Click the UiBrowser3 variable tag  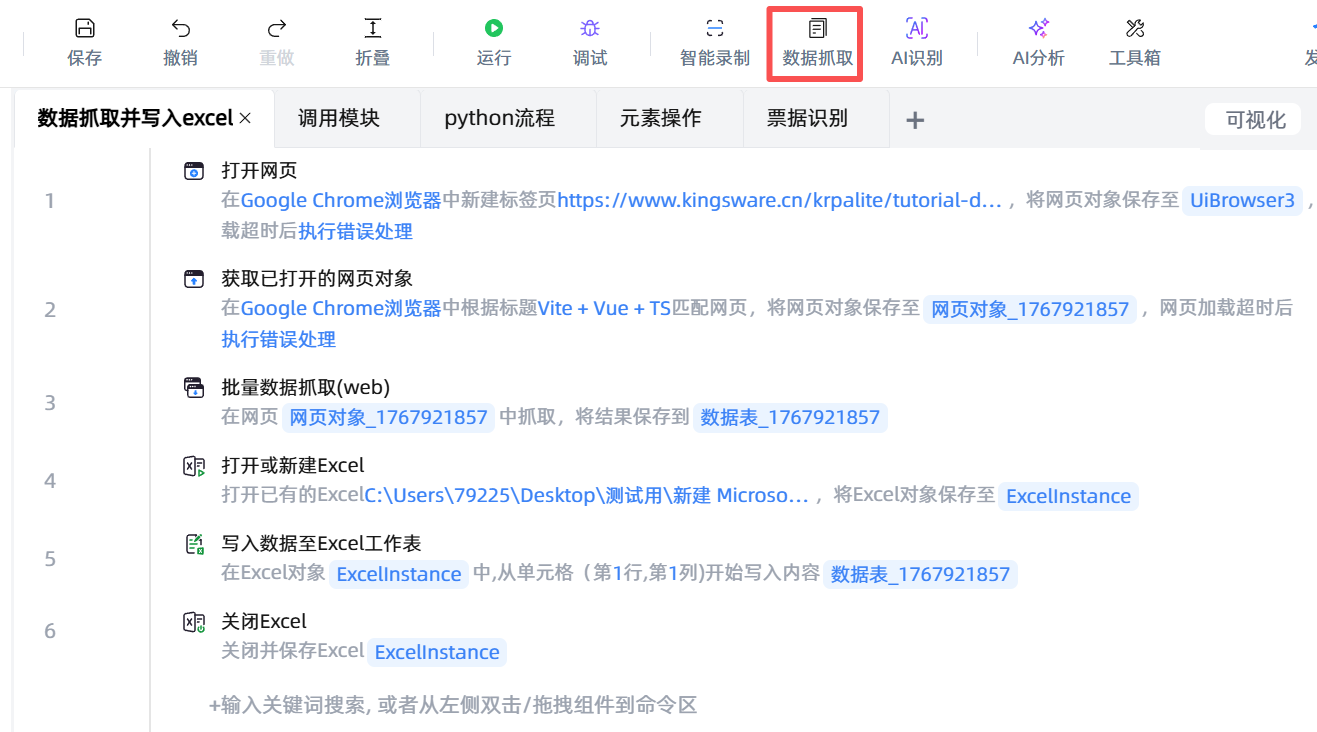(x=1242, y=200)
